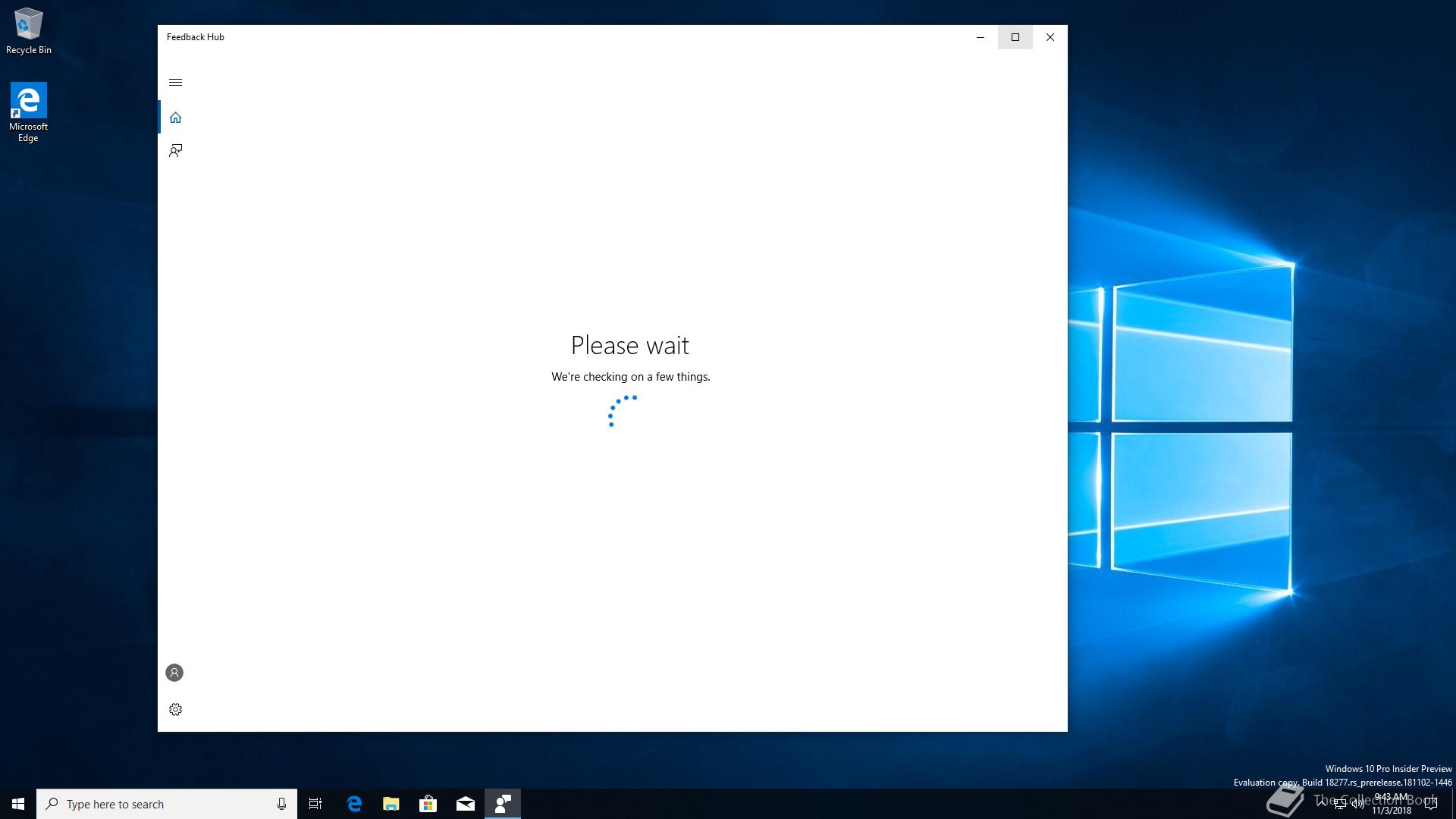This screenshot has height=819, width=1456.
Task: Activate Cortana microphone in search box
Action: tap(281, 804)
